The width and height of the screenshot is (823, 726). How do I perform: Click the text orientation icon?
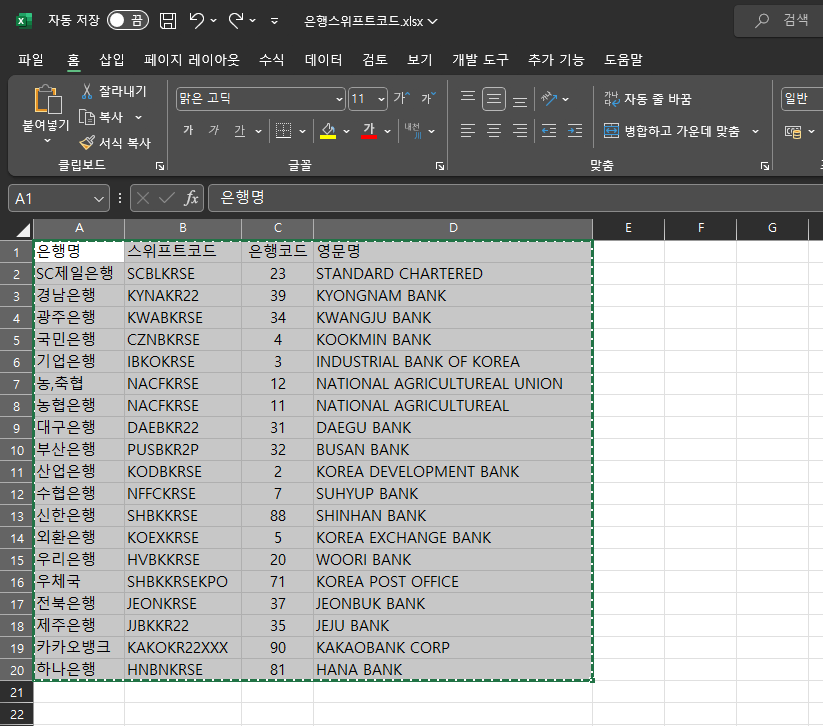549,98
